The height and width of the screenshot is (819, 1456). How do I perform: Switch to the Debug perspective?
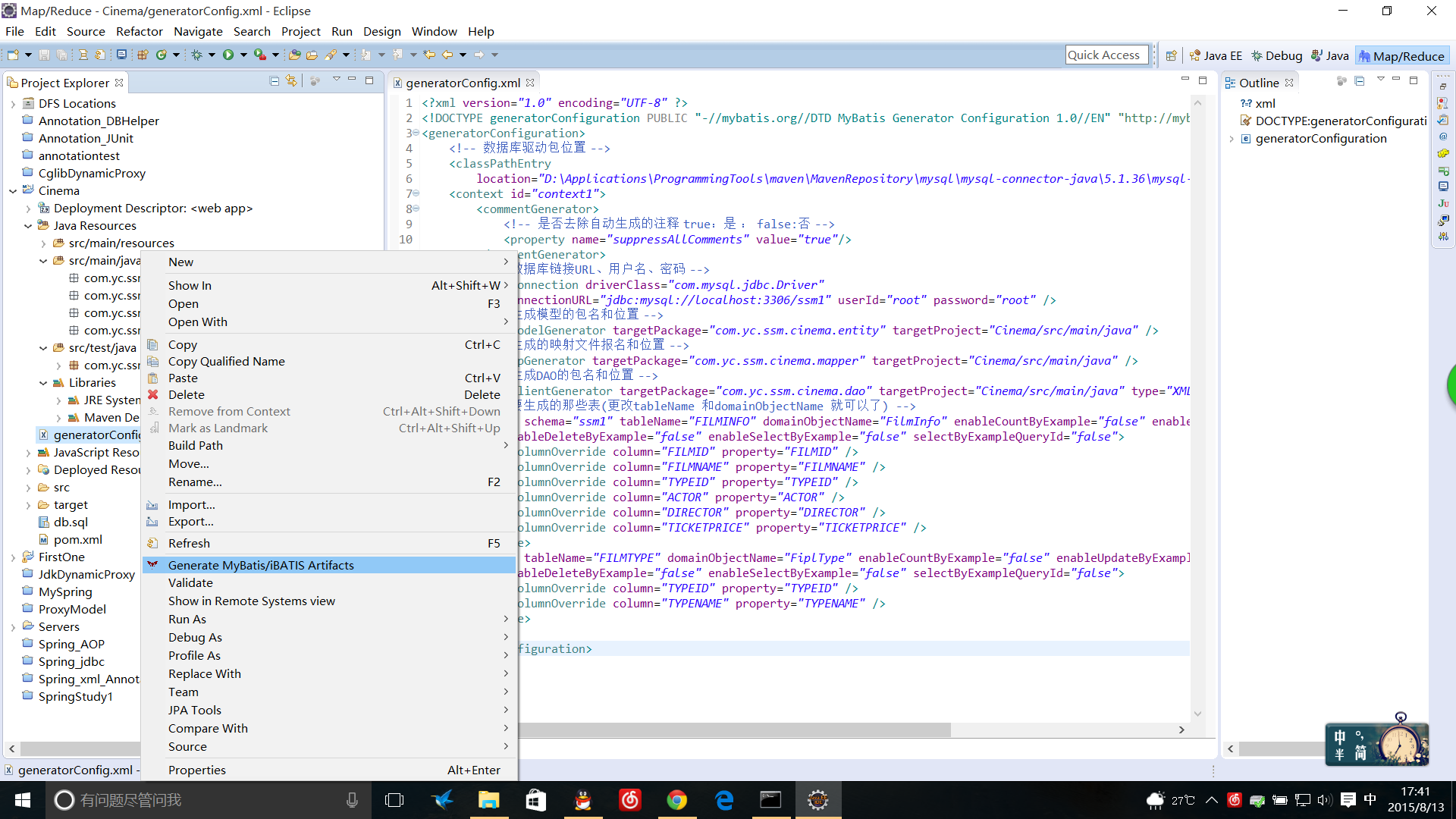click(1277, 55)
